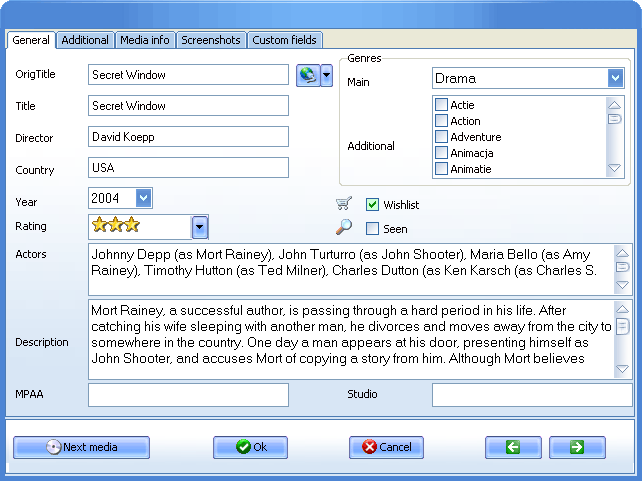Click the globe internet search icon
This screenshot has height=481, width=642.
point(307,75)
